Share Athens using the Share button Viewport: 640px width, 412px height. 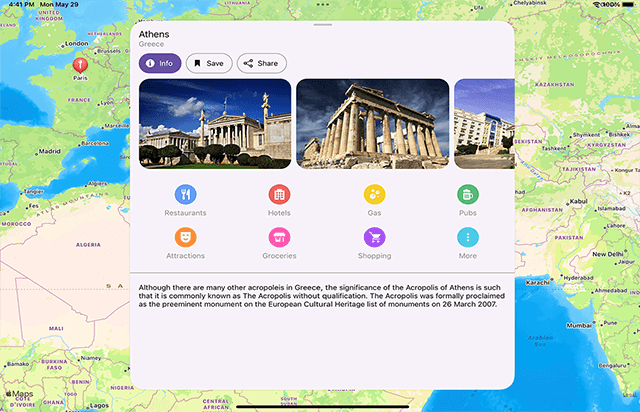coord(261,63)
